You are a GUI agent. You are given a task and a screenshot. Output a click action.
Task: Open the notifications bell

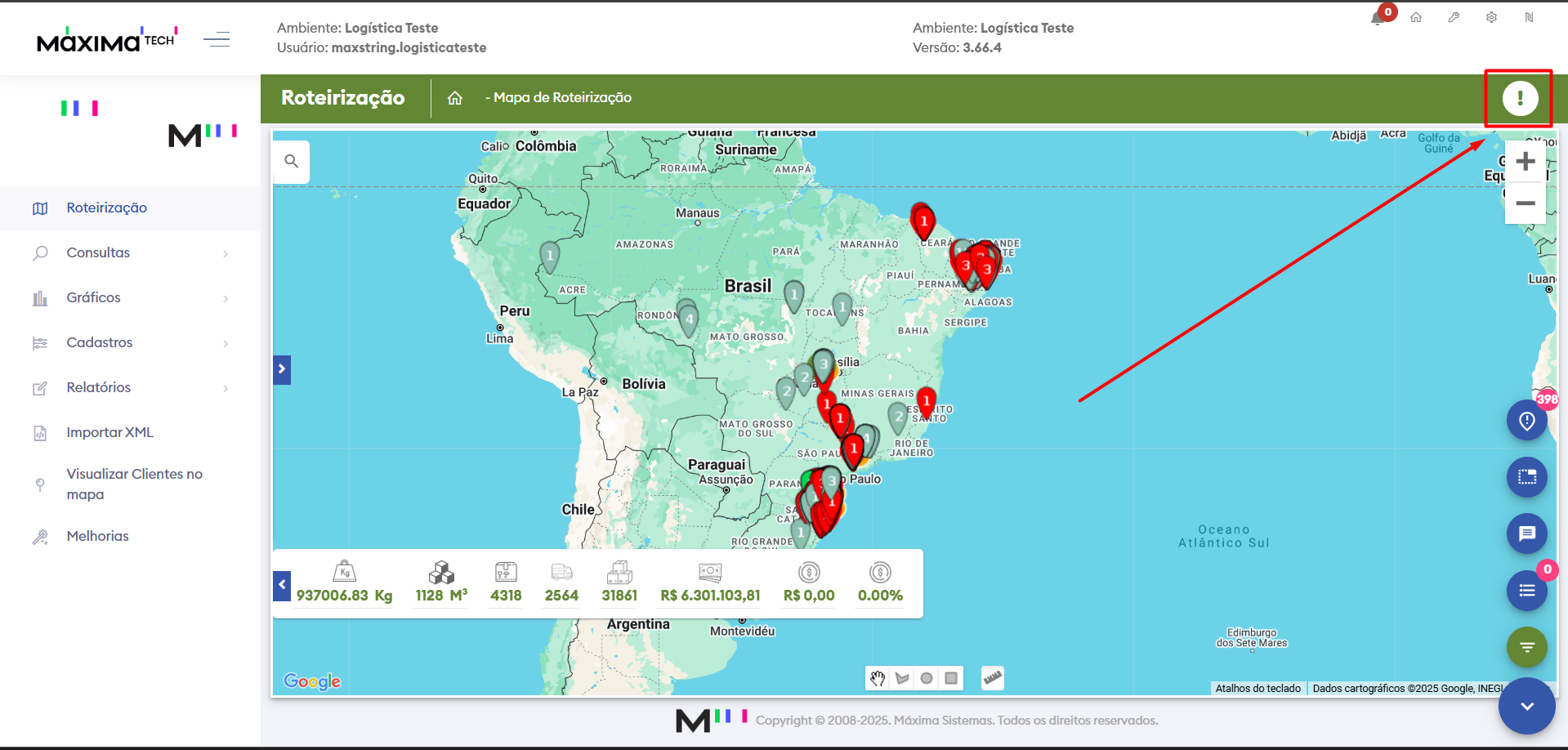(x=1378, y=18)
